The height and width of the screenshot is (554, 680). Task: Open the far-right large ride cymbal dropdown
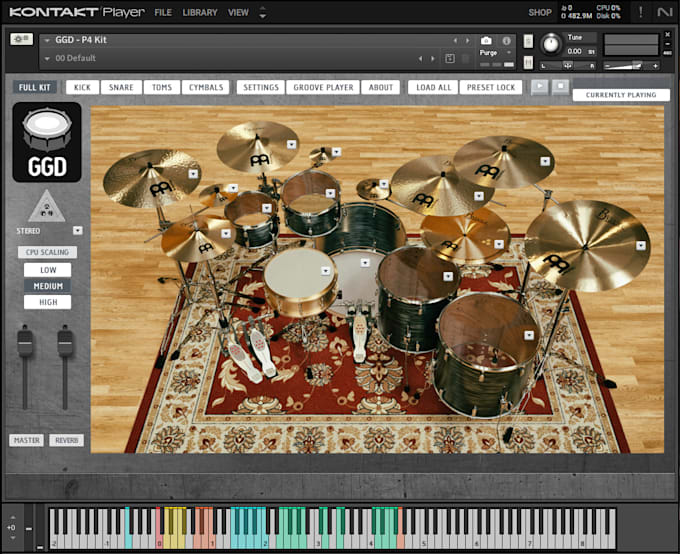pyautogui.click(x=641, y=246)
